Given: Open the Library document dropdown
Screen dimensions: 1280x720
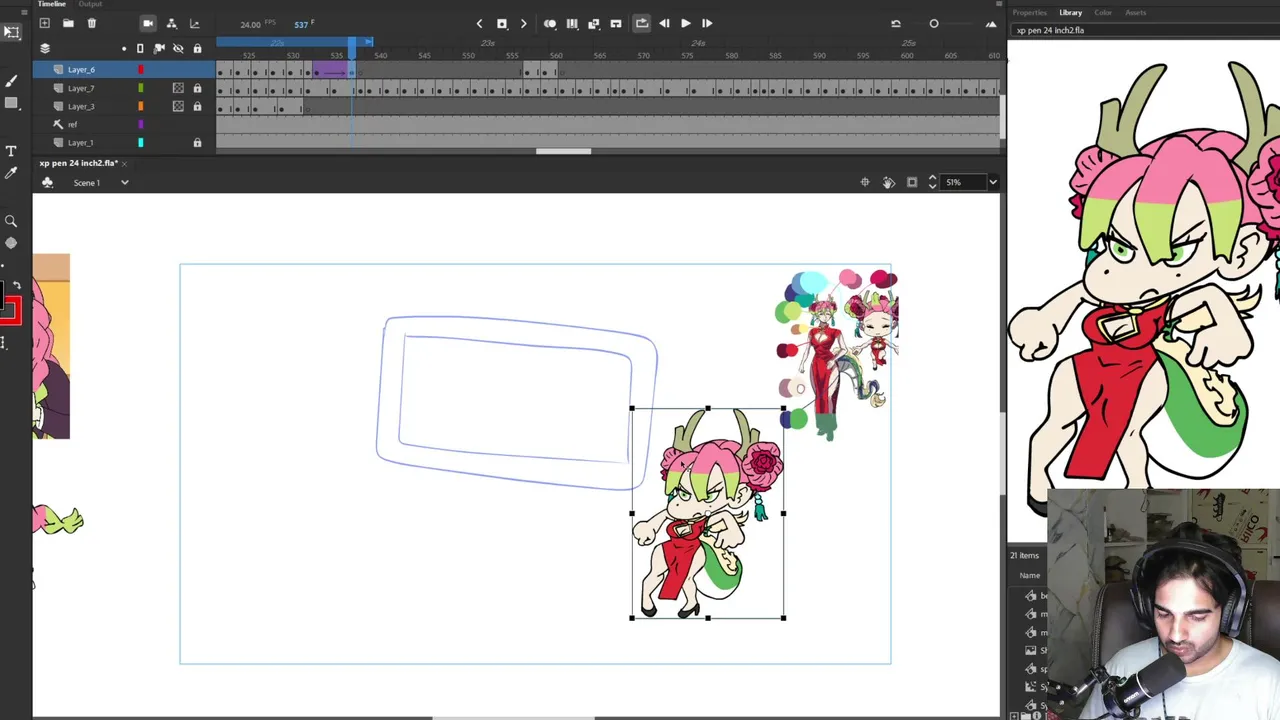Looking at the screenshot, I should pyautogui.click(x=1145, y=30).
